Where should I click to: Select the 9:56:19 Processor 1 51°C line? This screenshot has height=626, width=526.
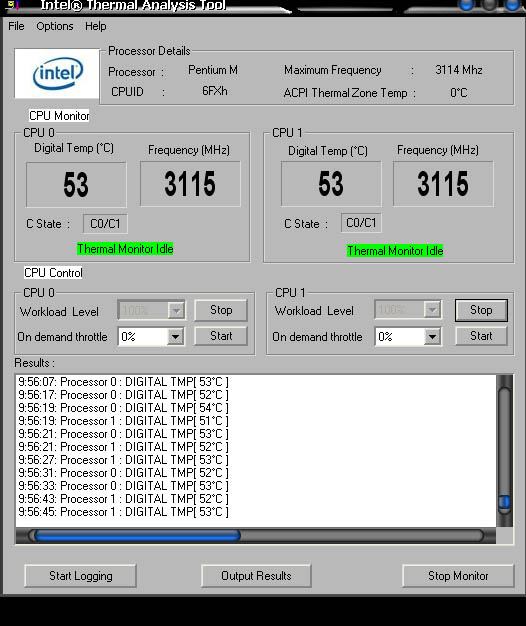pos(123,421)
